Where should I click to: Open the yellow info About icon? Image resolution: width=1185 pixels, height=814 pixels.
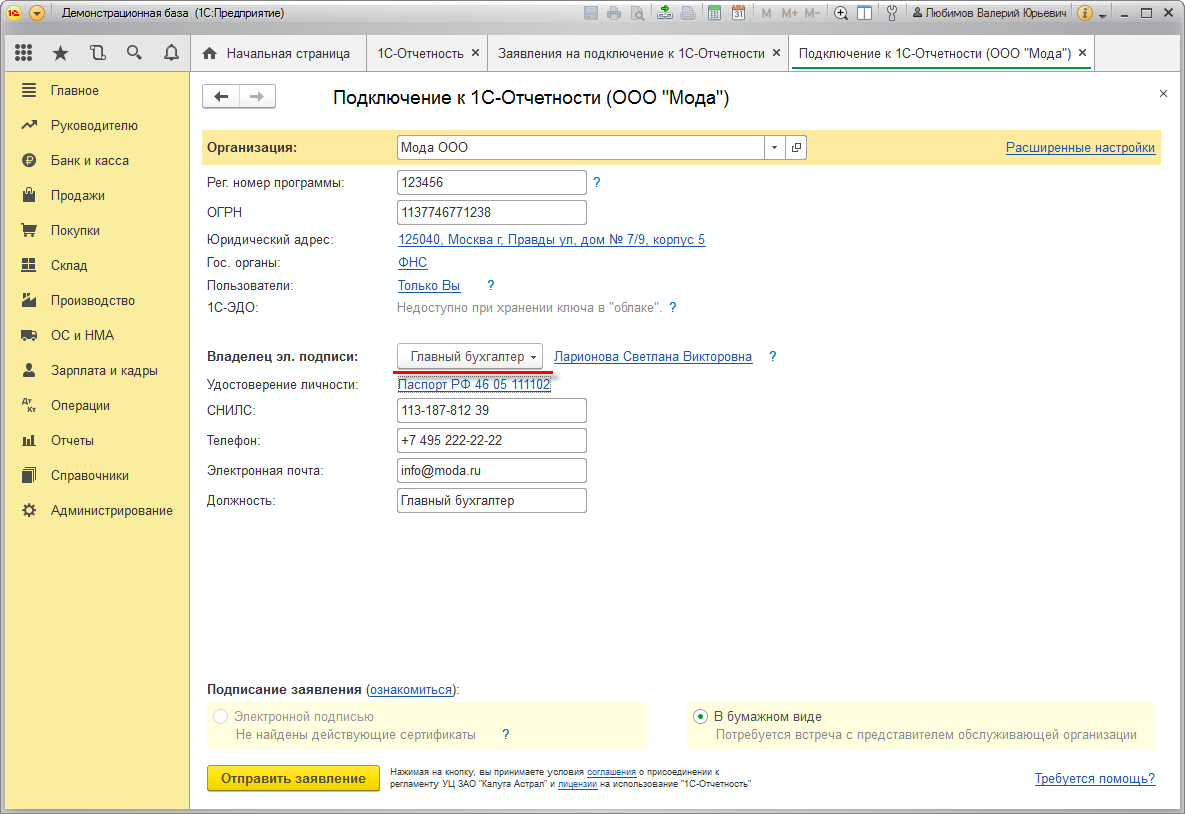coord(1084,13)
